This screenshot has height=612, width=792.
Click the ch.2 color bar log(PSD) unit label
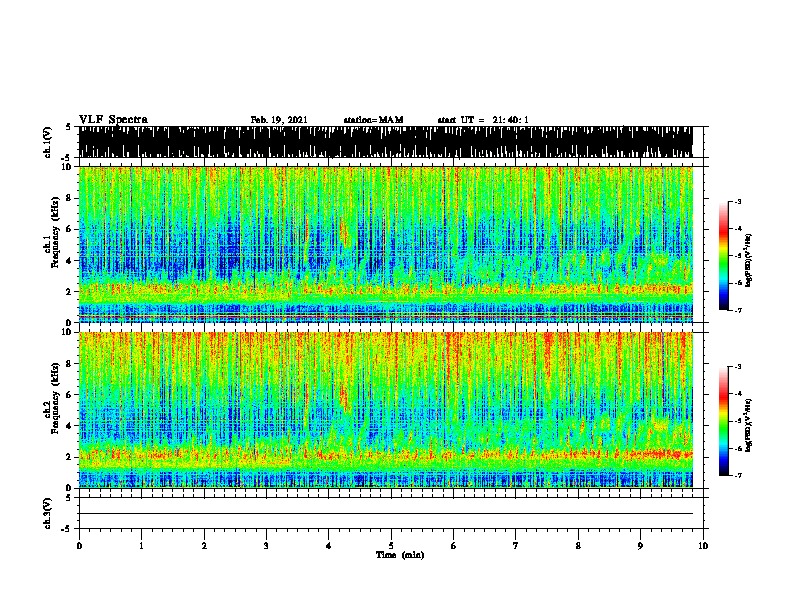click(x=749, y=425)
